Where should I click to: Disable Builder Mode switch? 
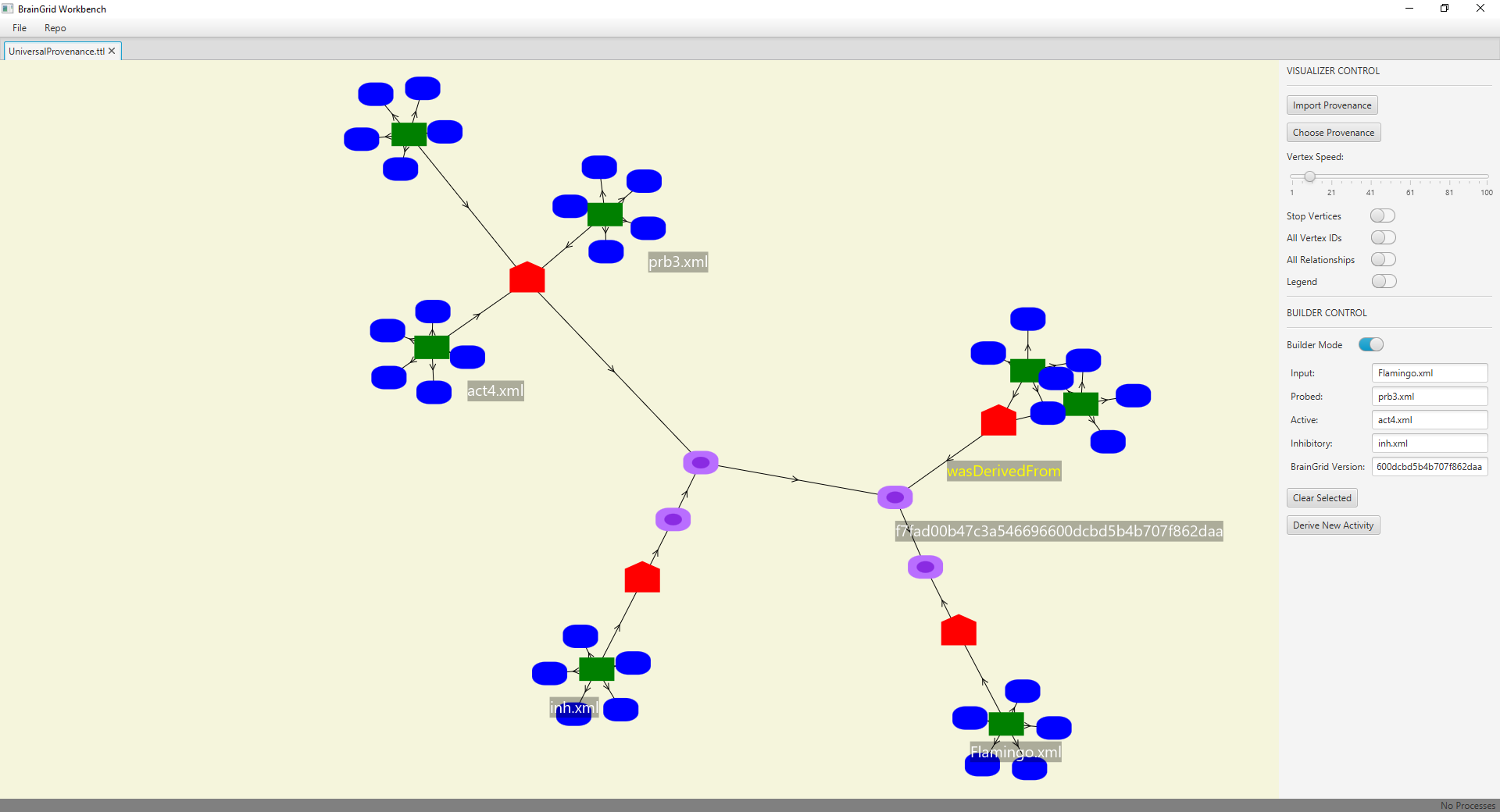coord(1371,344)
